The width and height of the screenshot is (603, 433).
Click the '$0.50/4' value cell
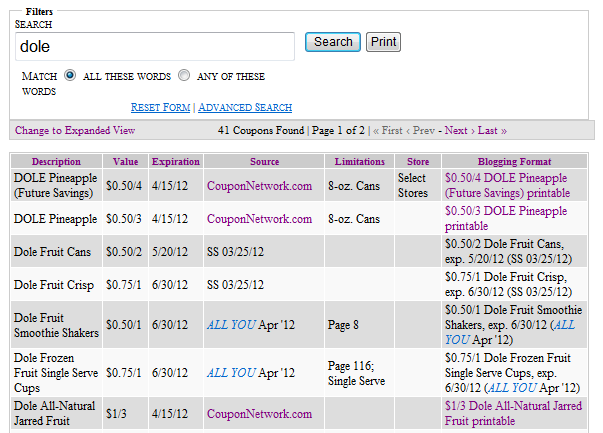coord(124,186)
